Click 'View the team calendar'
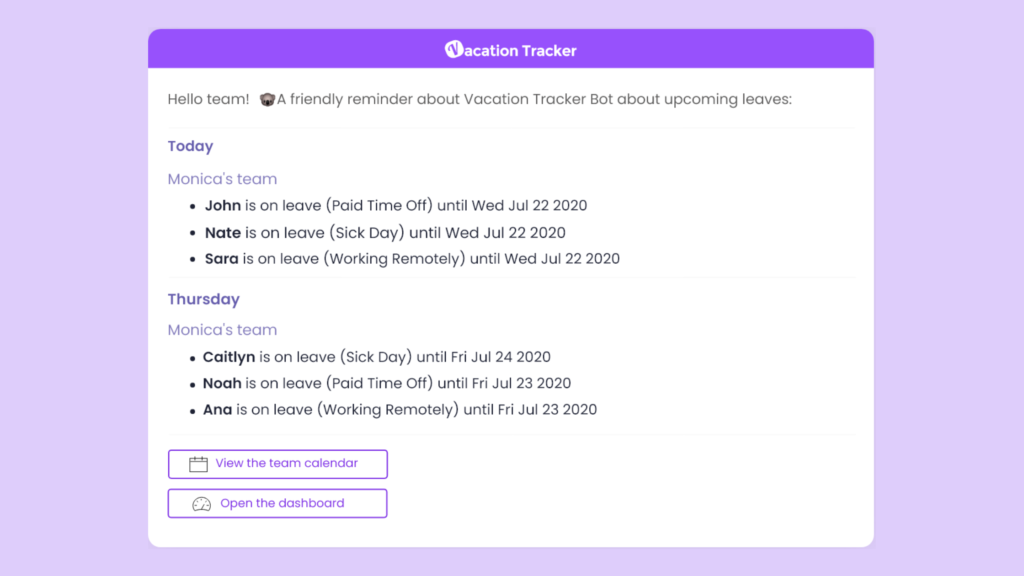1024x576 pixels. [277, 463]
